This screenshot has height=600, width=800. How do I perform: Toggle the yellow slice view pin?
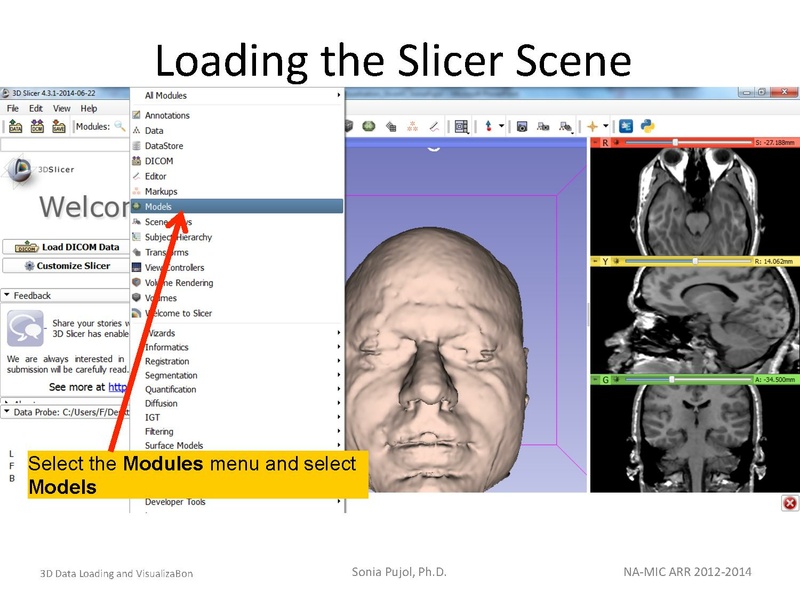point(595,261)
